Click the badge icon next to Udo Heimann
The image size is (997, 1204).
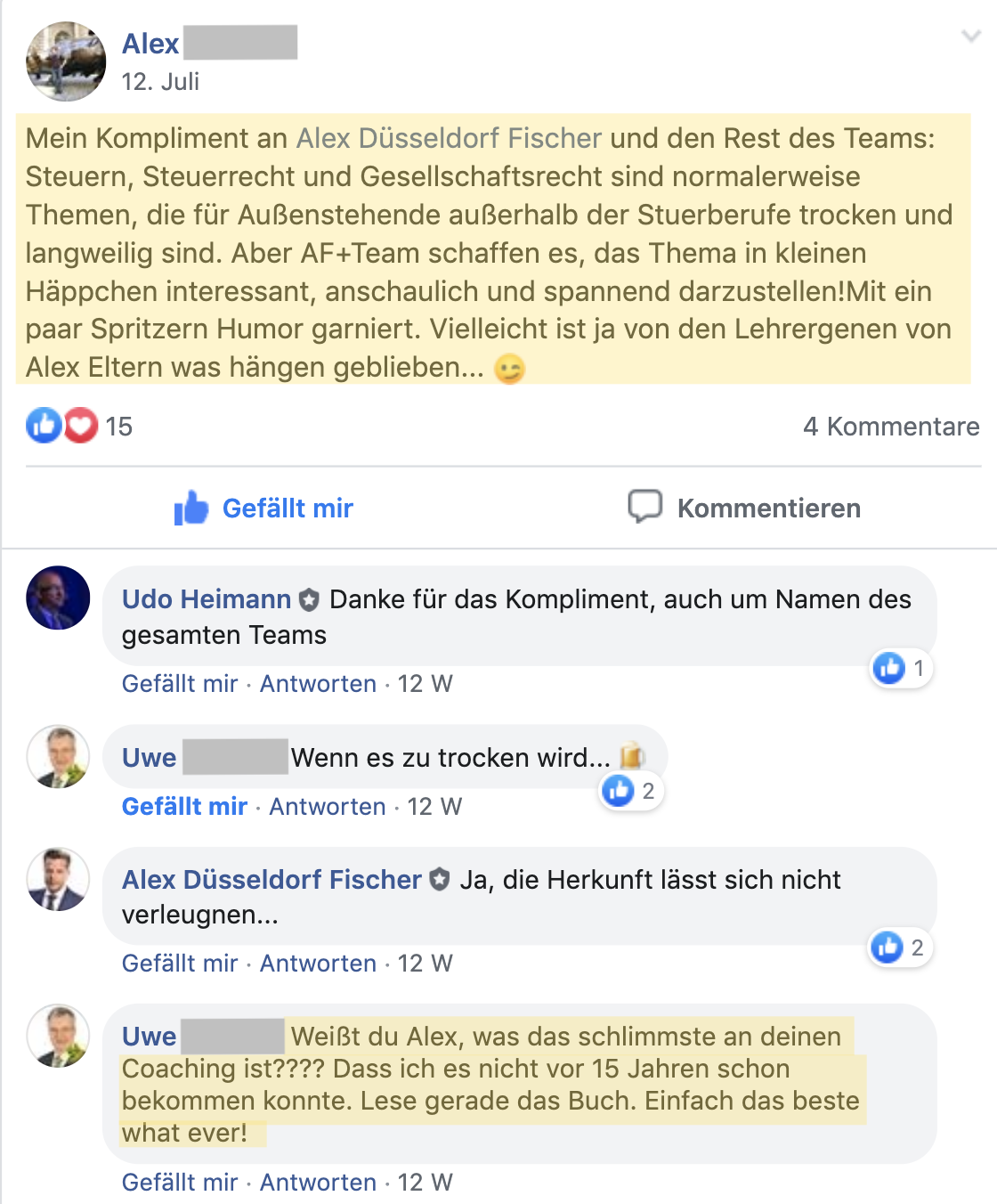[x=309, y=600]
